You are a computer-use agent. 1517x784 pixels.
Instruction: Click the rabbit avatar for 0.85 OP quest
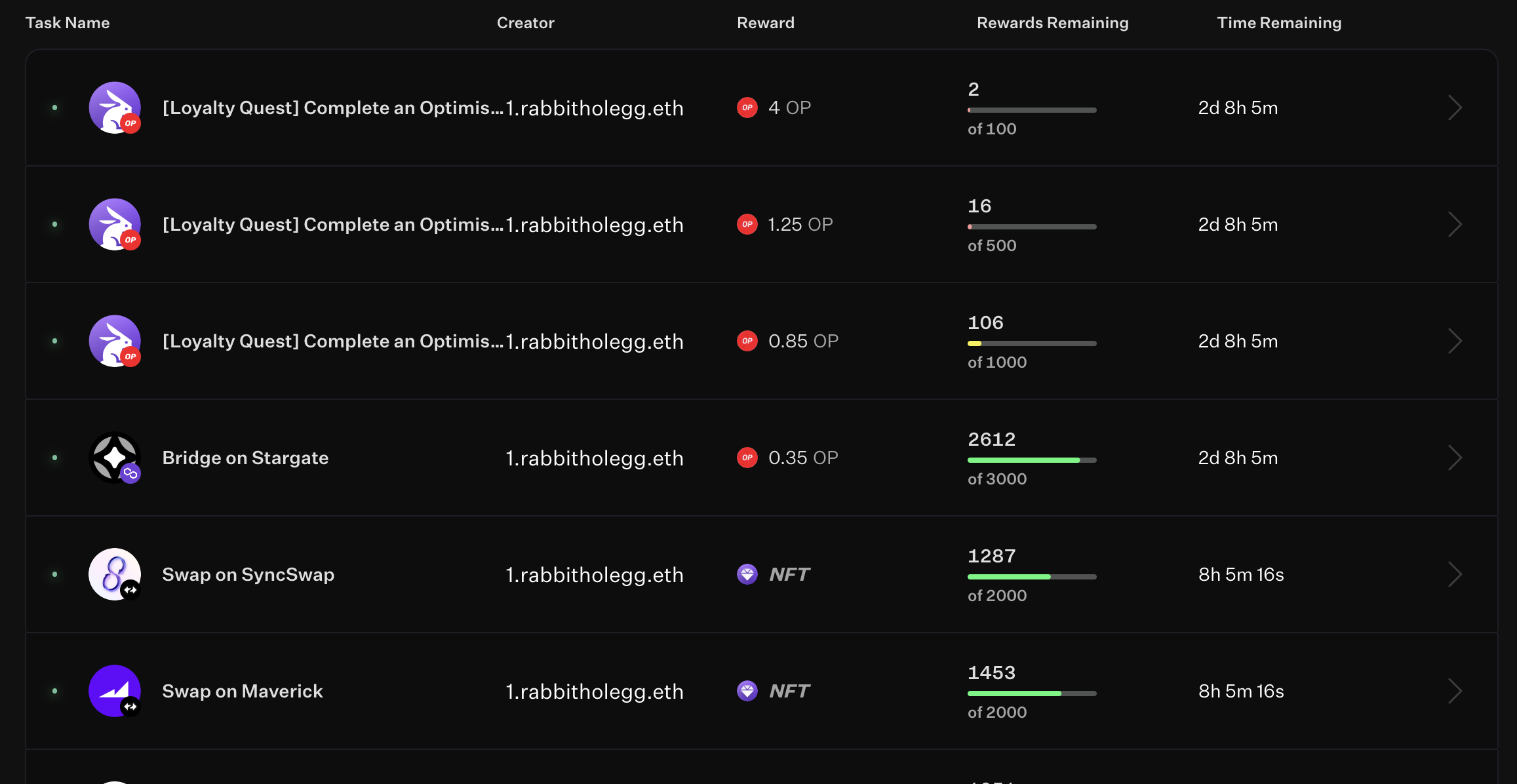[115, 341]
